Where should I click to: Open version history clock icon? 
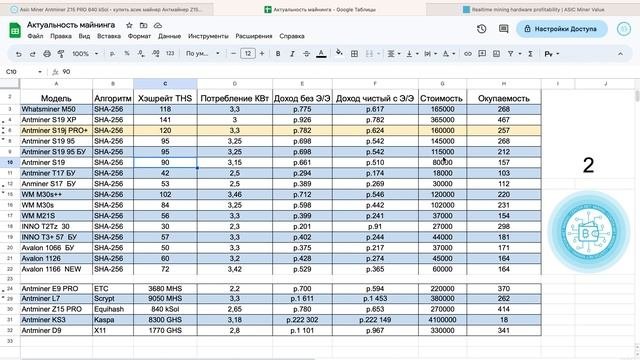(x=482, y=29)
